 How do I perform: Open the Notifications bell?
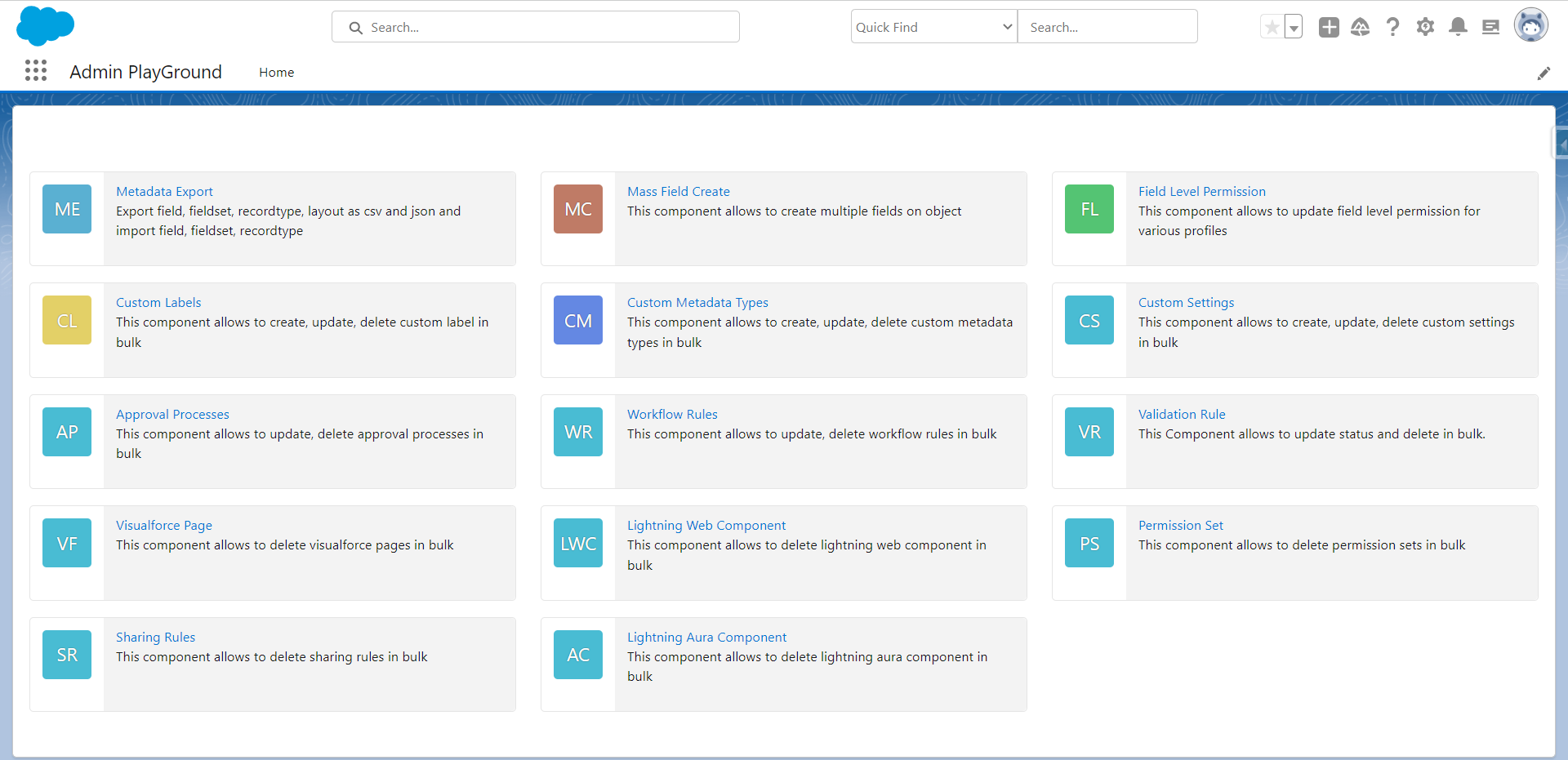click(1458, 27)
